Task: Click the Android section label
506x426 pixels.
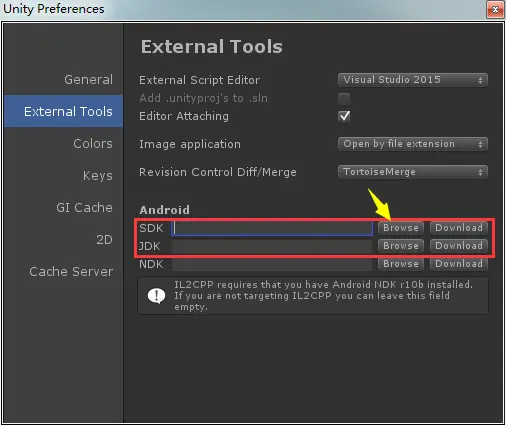Action: [x=165, y=210]
